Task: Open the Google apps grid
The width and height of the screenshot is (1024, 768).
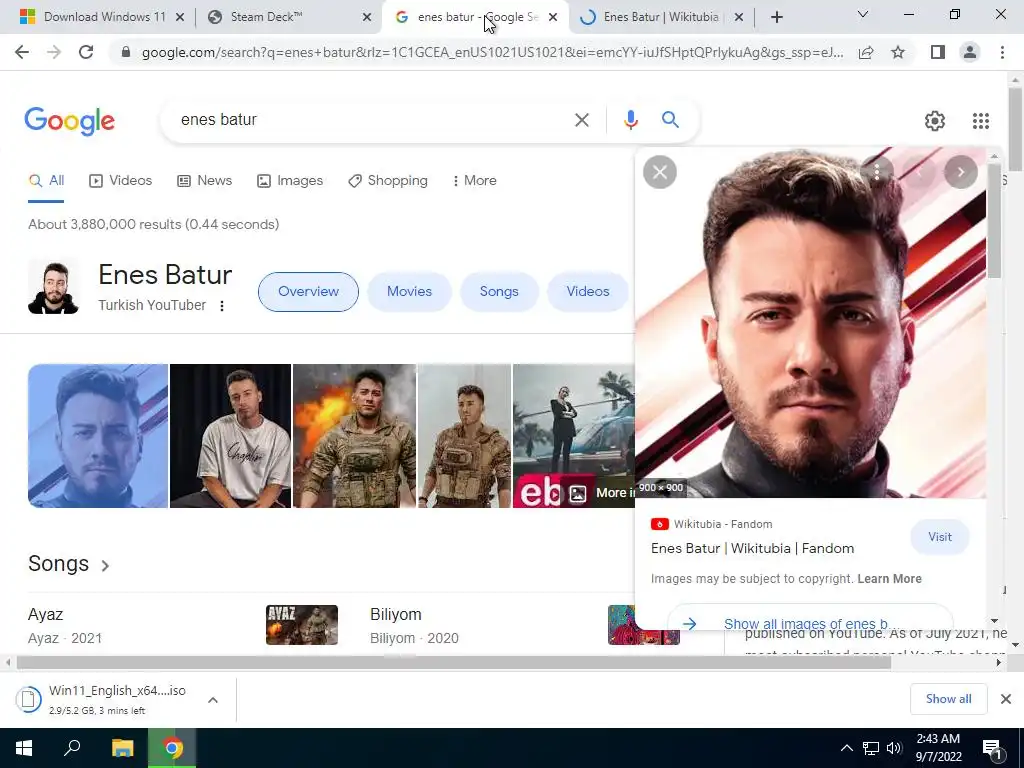Action: (980, 121)
